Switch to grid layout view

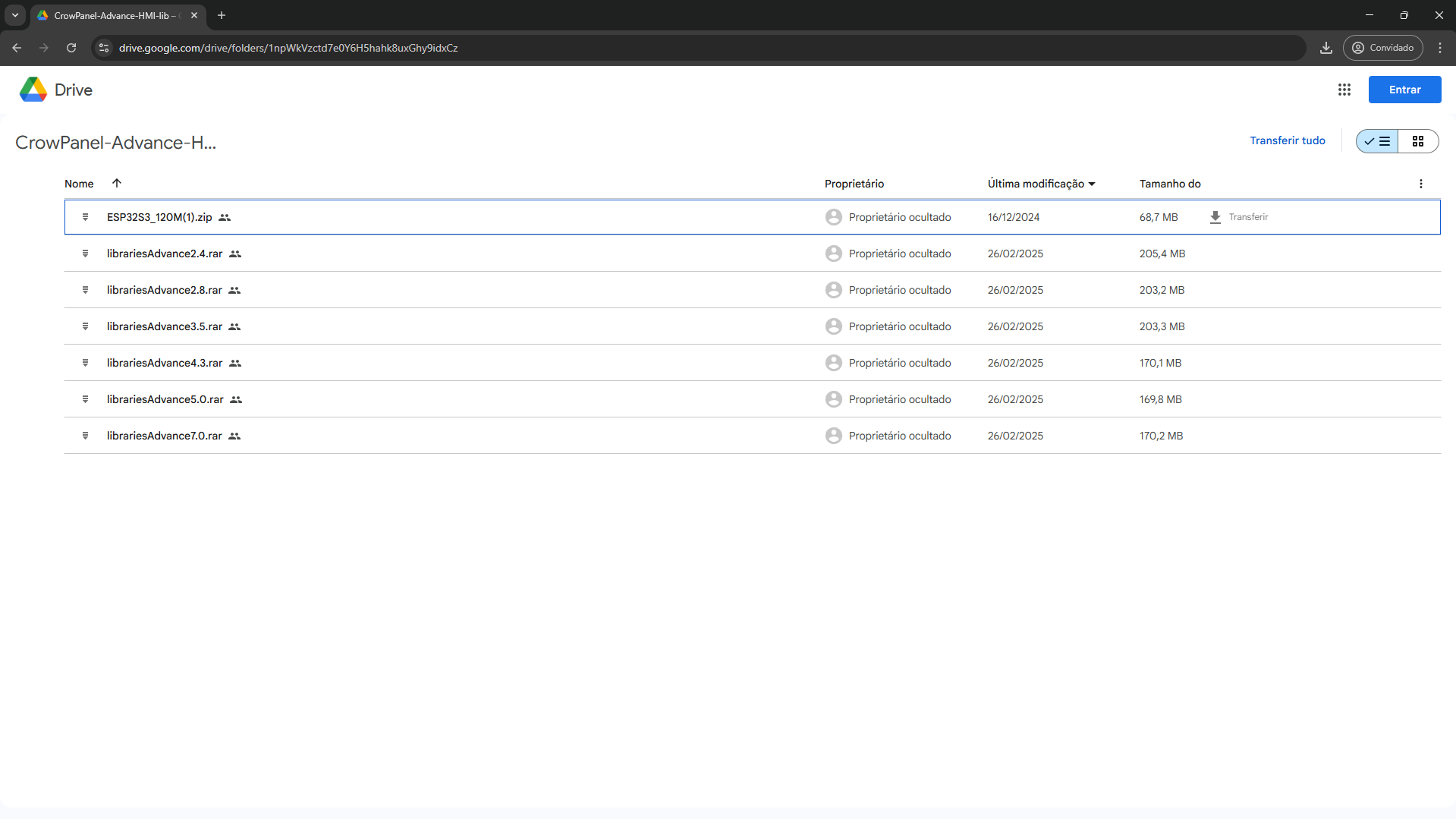click(x=1417, y=141)
